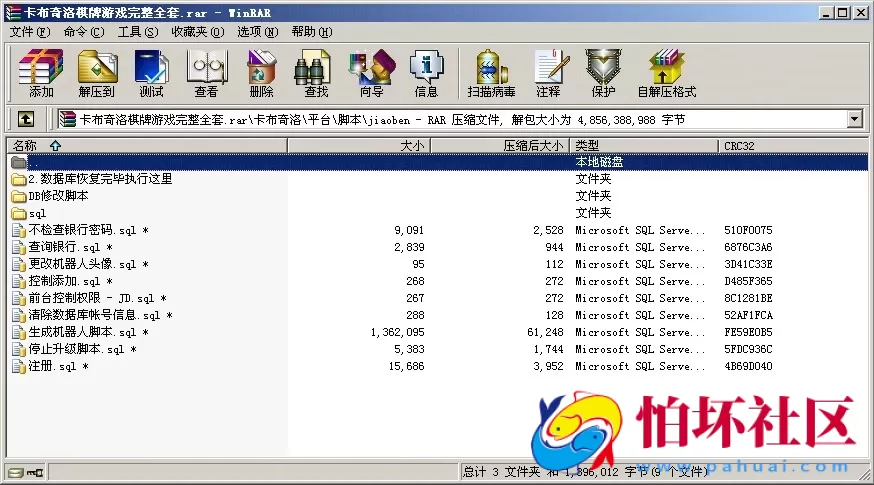
Task: Click the Comment (注释) toolbar icon
Action: 549,73
